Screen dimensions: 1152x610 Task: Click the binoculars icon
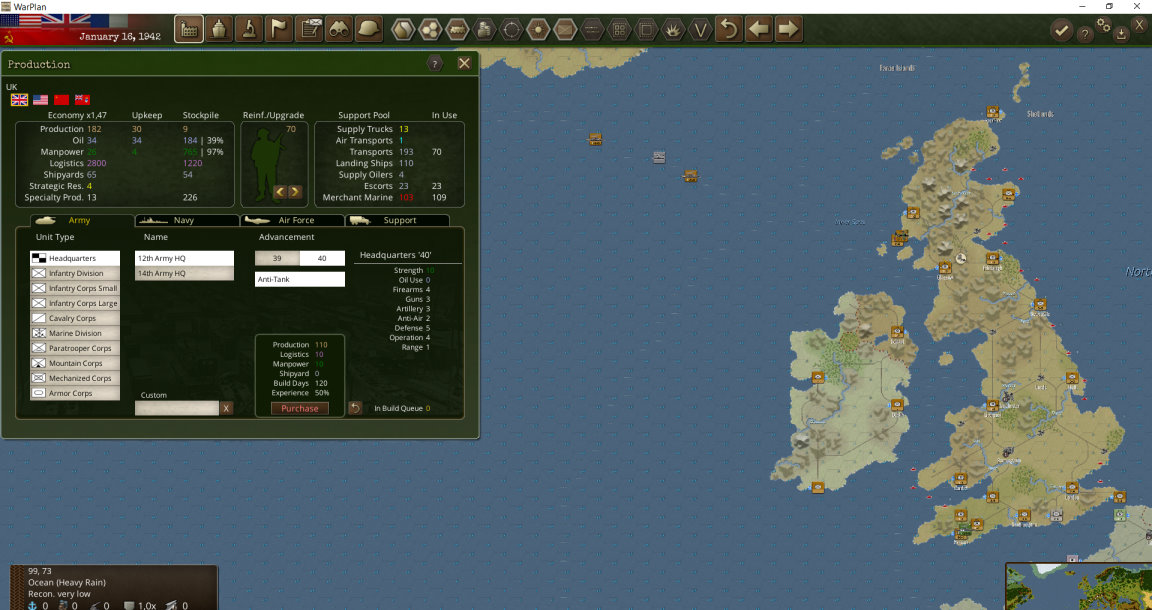click(x=339, y=29)
